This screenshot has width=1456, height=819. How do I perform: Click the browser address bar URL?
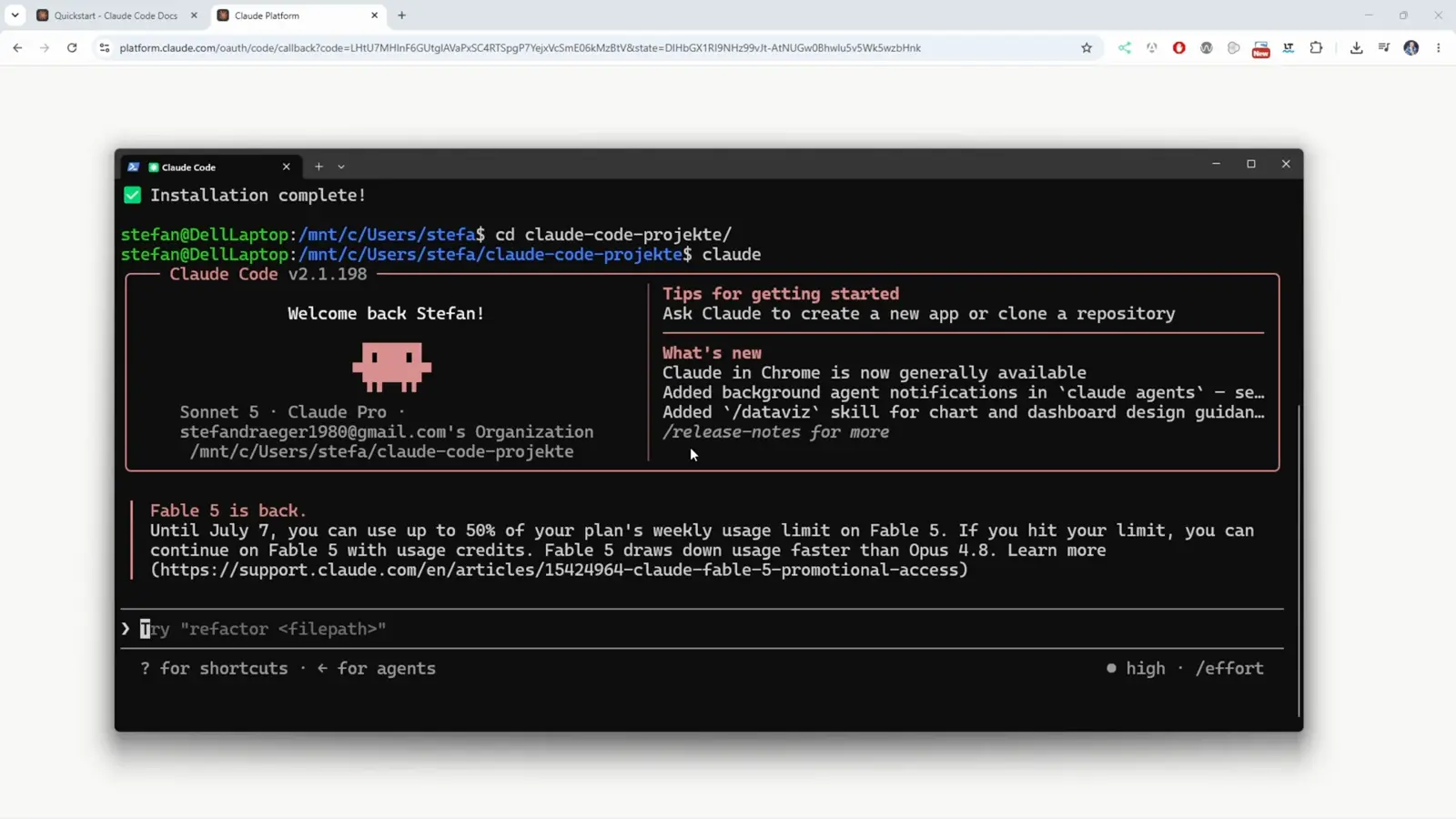[520, 48]
